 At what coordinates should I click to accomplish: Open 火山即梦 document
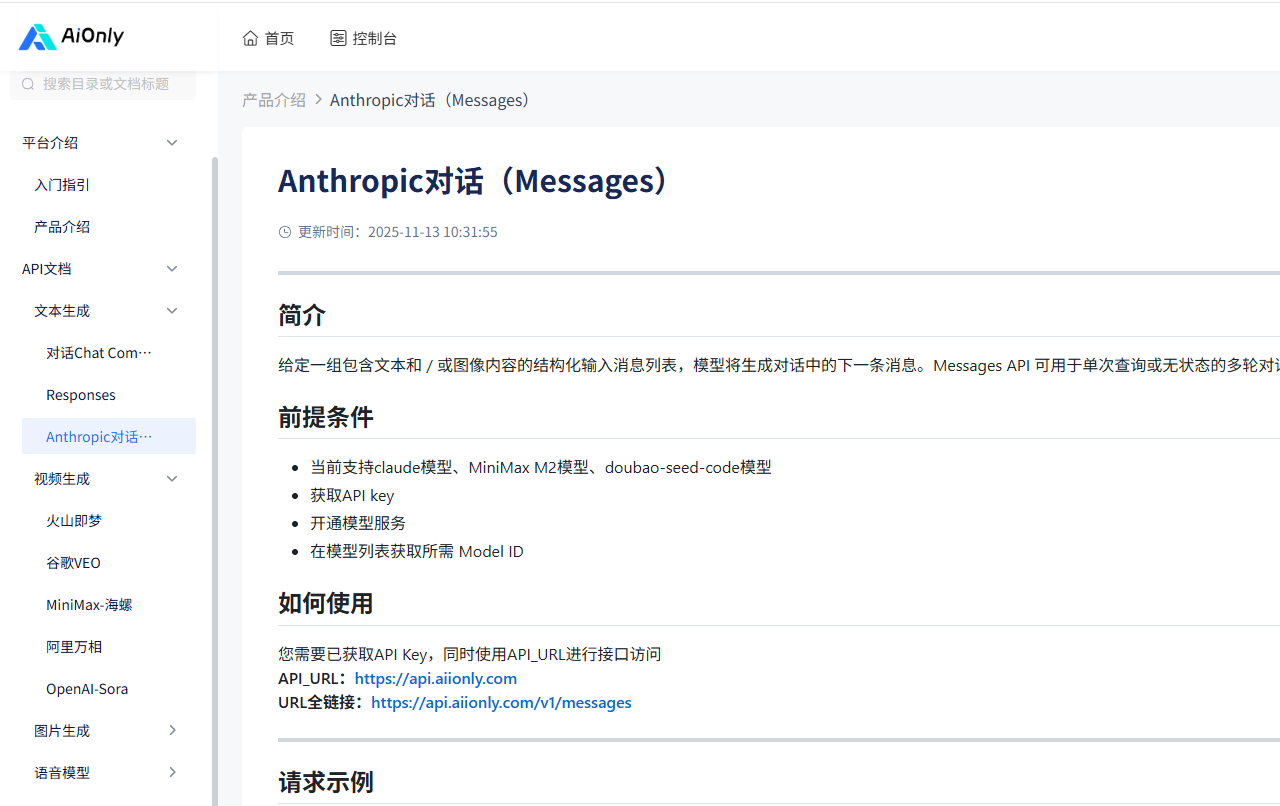[74, 521]
